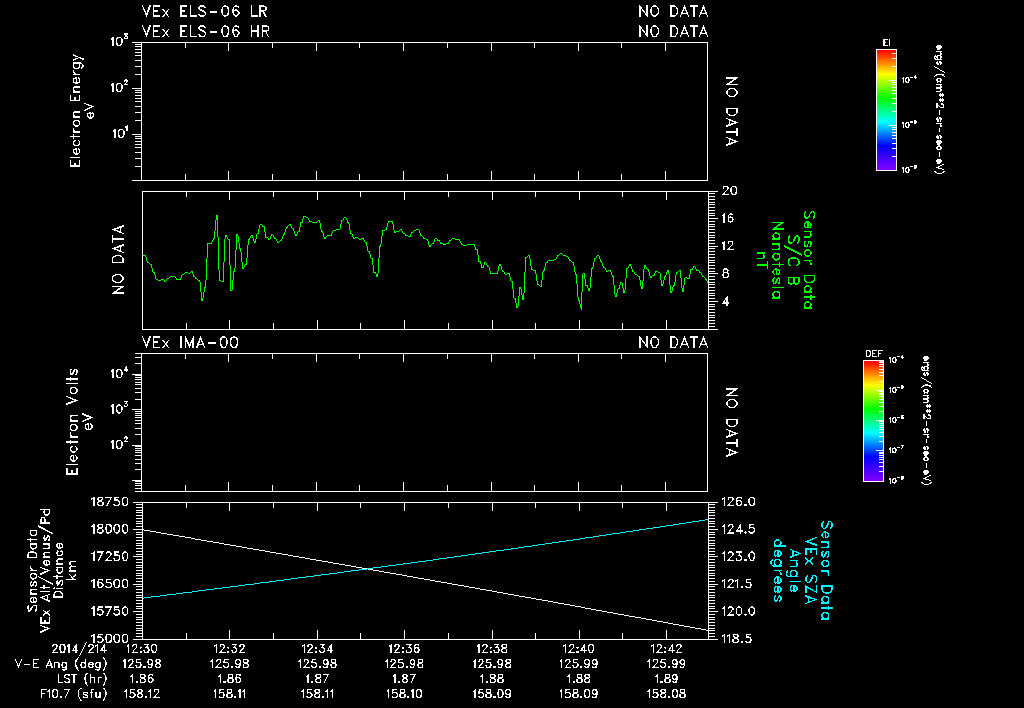
Task: Click the 12:40 time tick label
Action: point(579,649)
